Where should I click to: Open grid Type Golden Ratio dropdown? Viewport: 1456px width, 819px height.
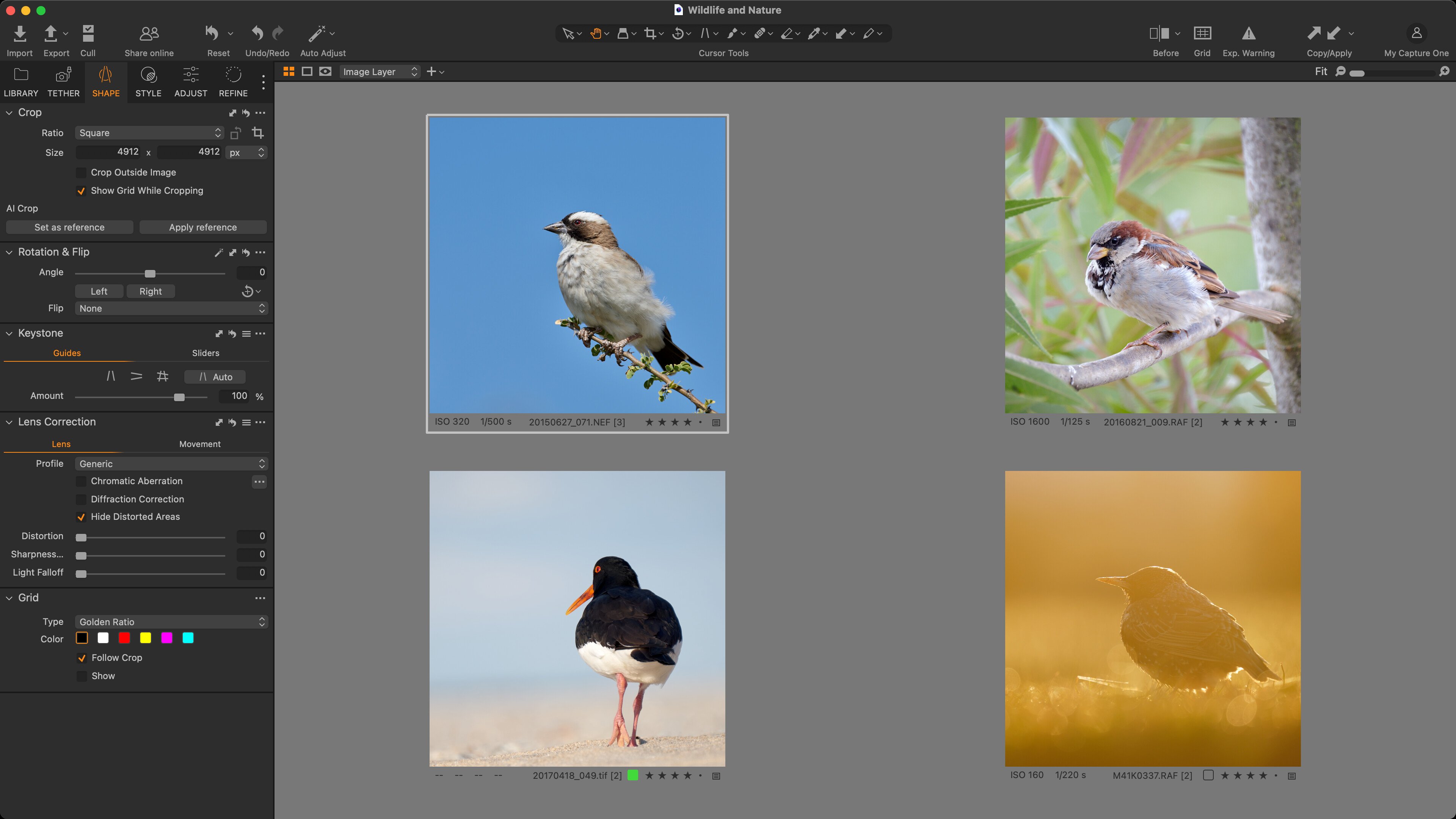[x=171, y=622]
